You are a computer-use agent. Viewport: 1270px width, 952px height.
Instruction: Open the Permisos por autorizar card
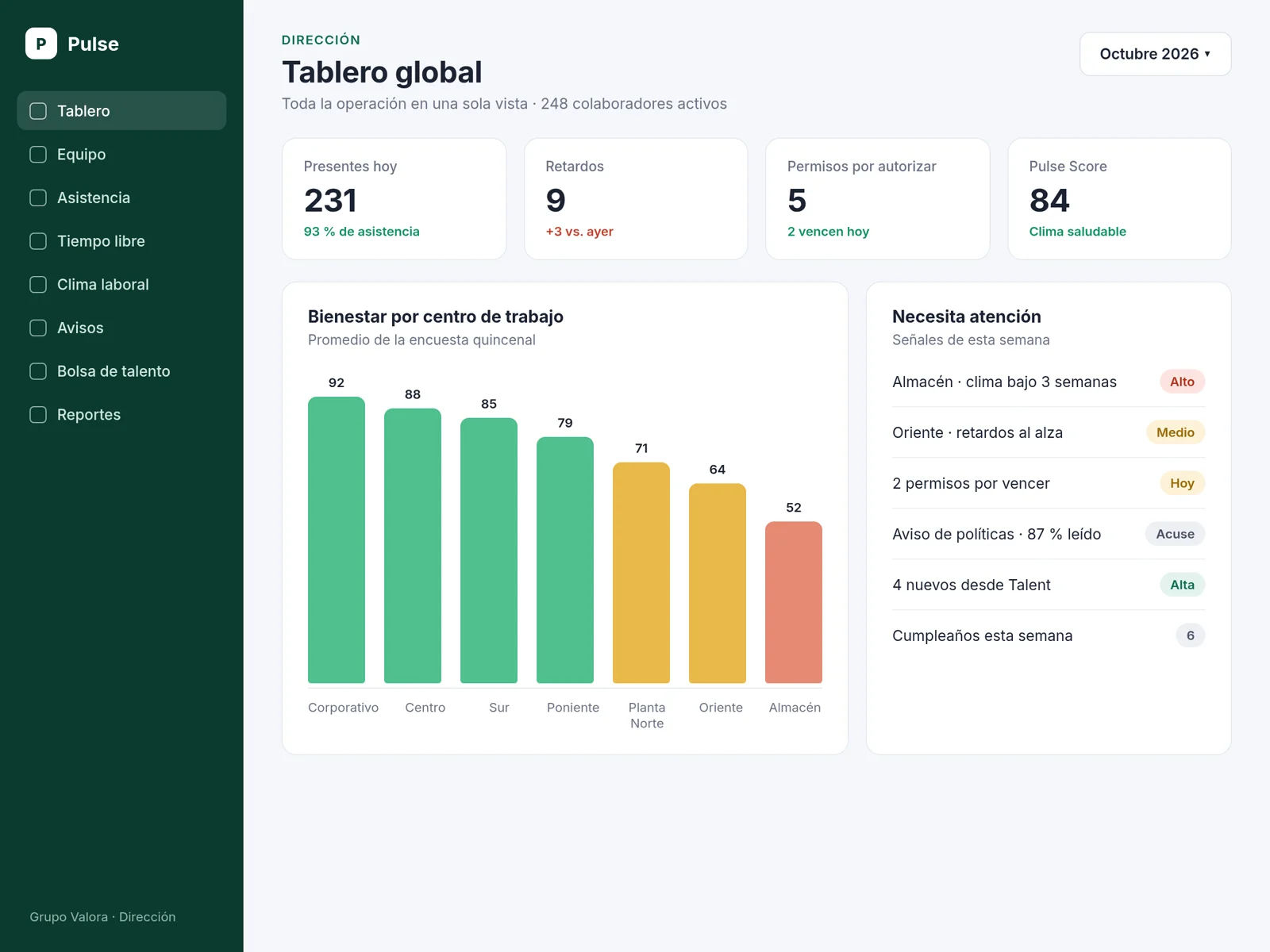(878, 199)
